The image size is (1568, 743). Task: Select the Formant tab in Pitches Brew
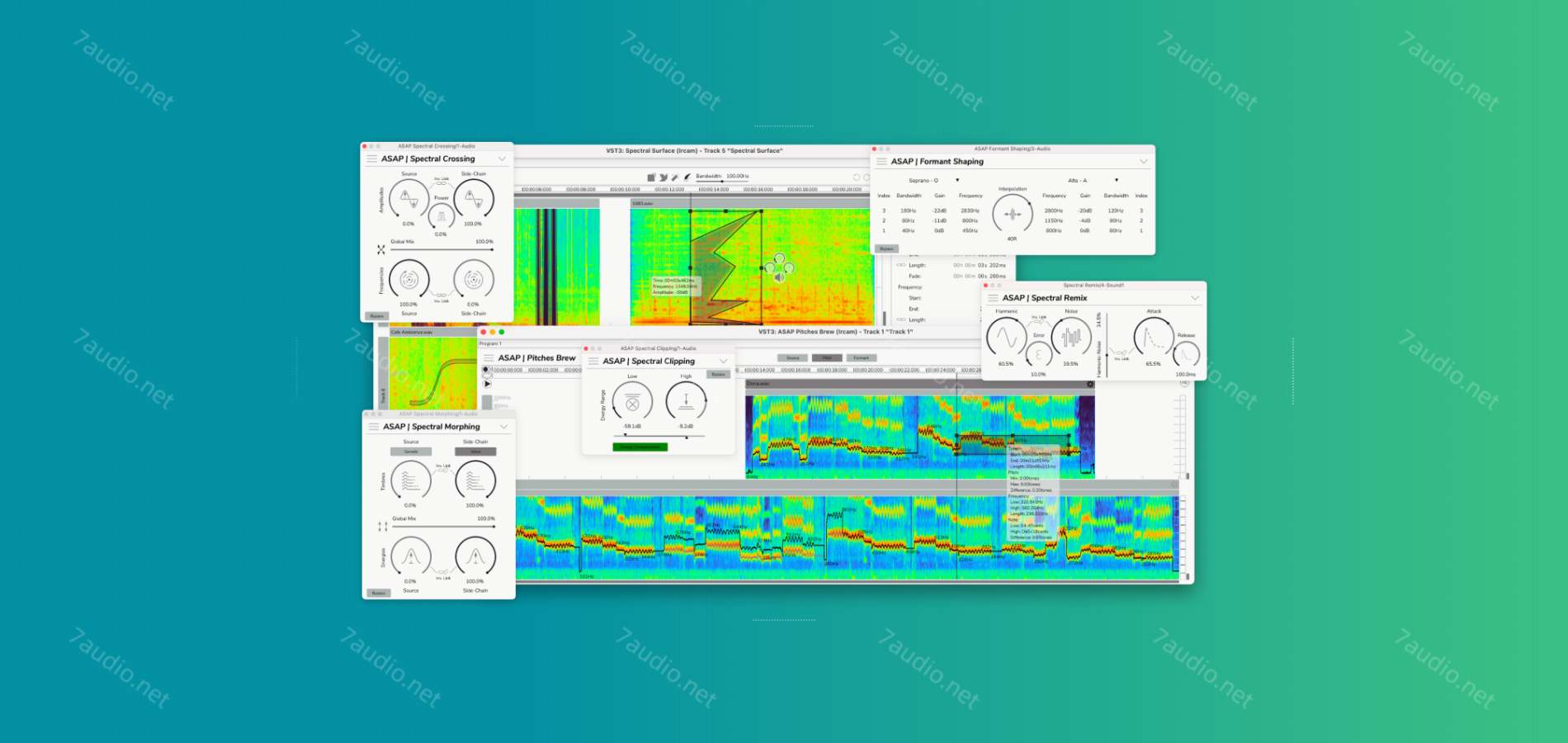(861, 357)
